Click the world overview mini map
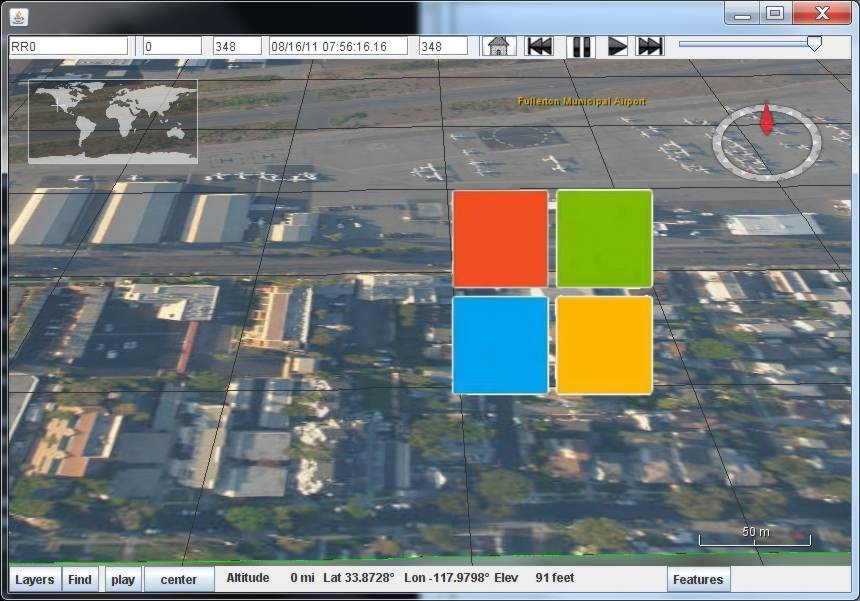 113,121
